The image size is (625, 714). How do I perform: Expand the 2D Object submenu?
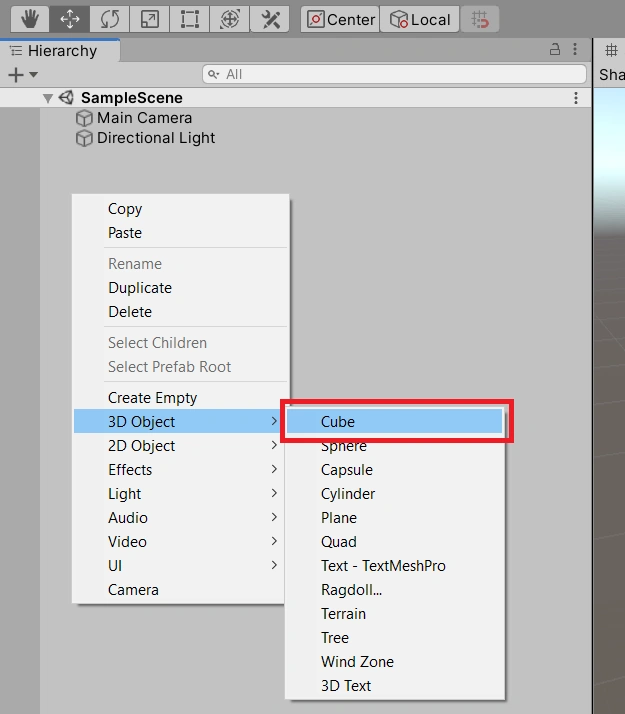[179, 446]
